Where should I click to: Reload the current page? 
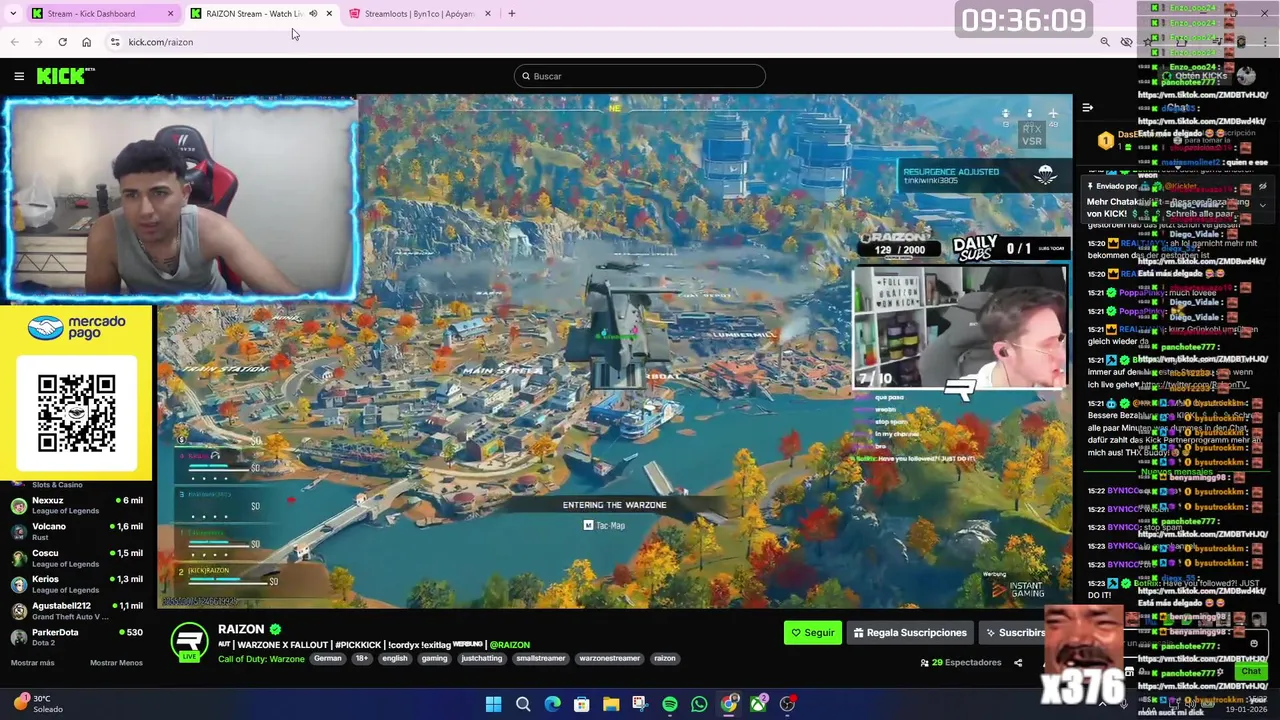coord(62,42)
